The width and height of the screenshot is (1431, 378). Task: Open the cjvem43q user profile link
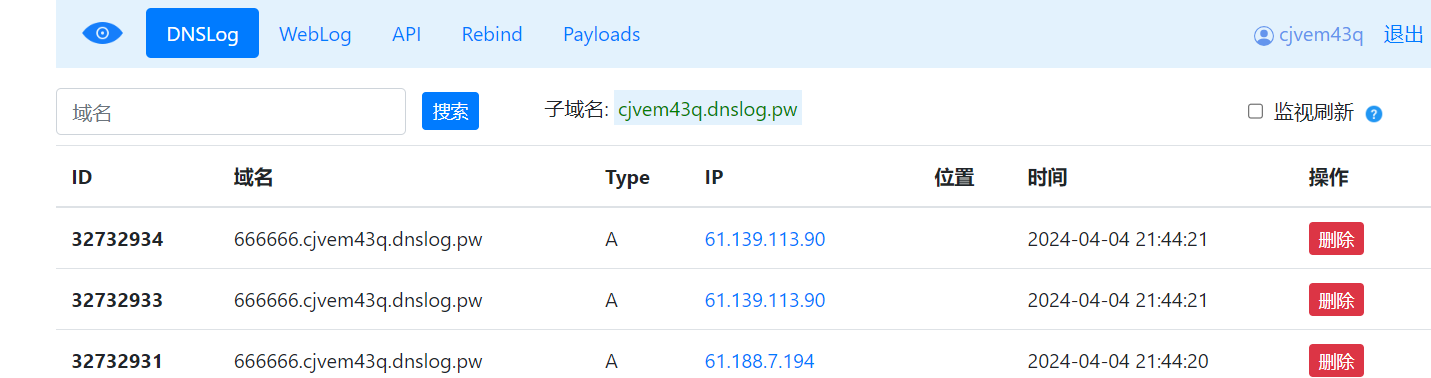1320,35
